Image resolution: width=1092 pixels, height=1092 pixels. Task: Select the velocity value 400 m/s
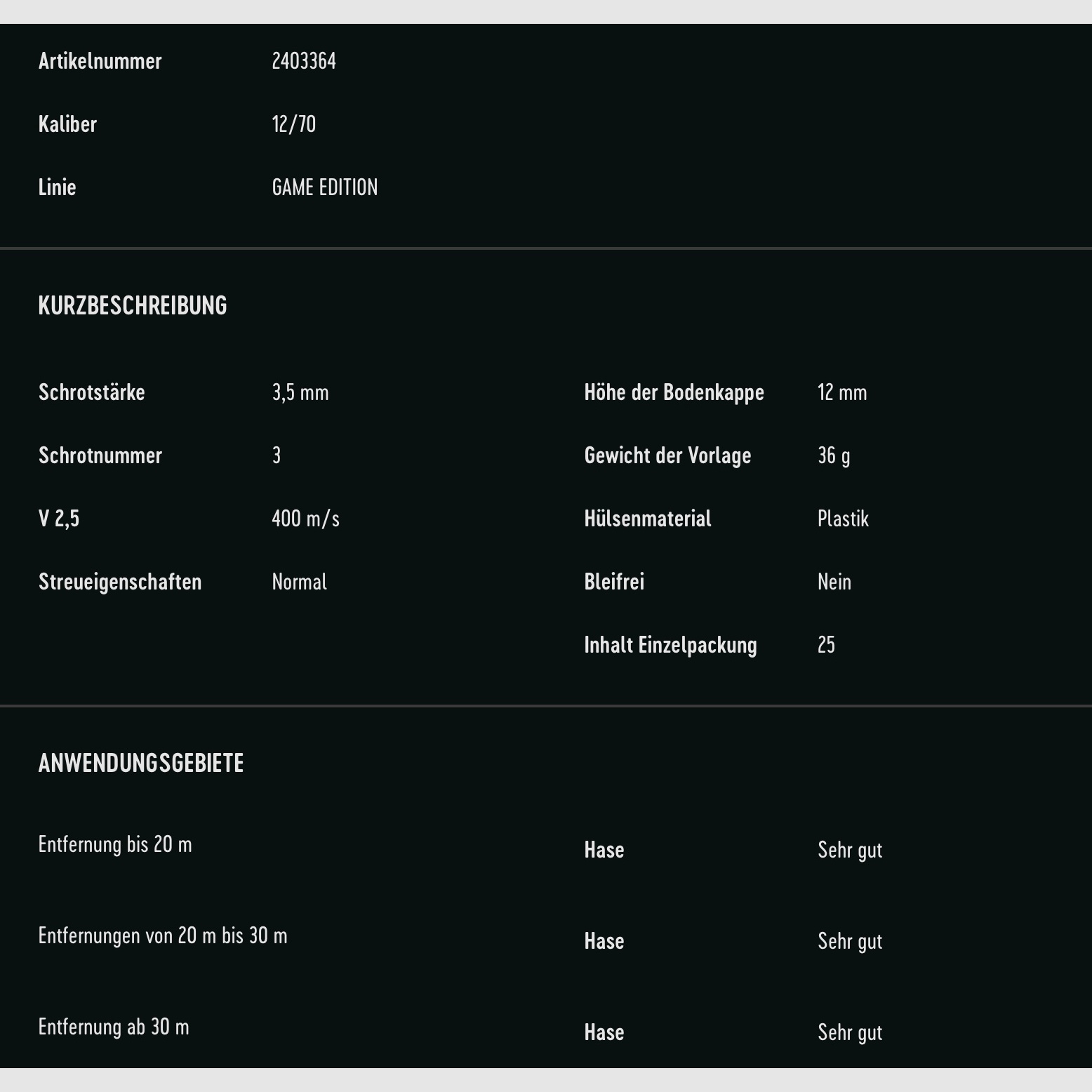pyautogui.click(x=305, y=519)
